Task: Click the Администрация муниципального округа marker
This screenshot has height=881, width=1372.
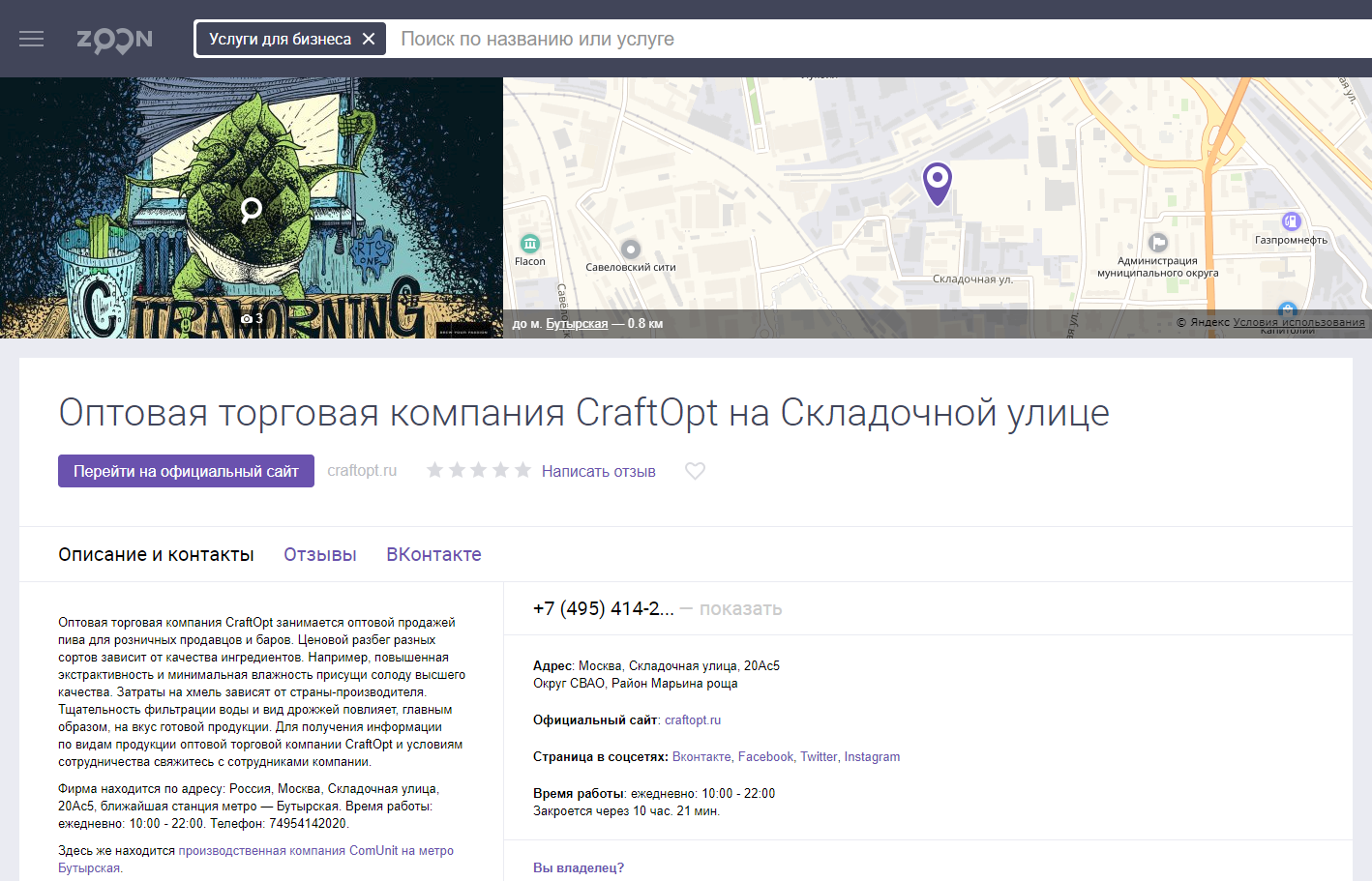Action: tap(1158, 243)
